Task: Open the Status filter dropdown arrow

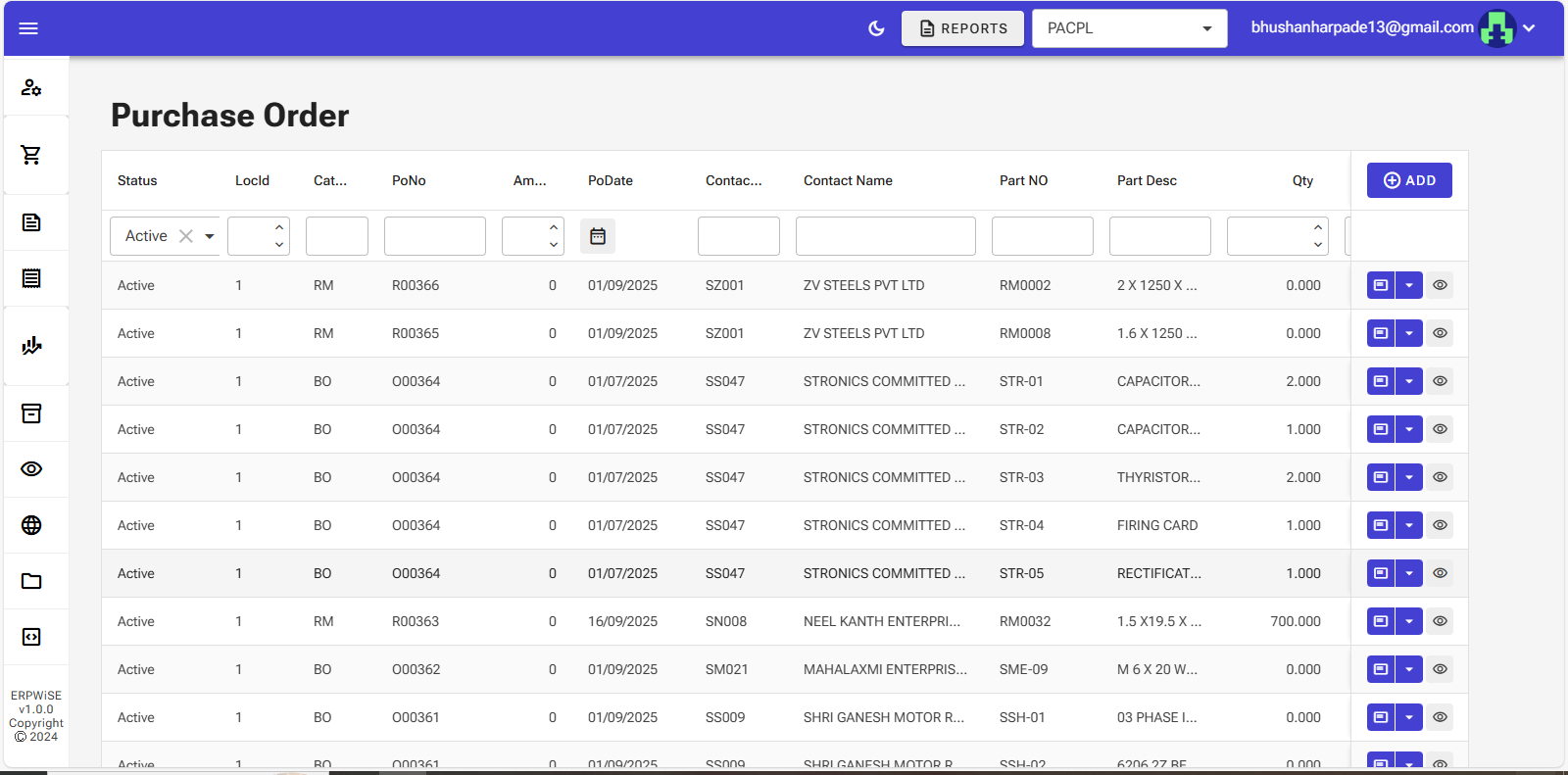Action: point(210,236)
